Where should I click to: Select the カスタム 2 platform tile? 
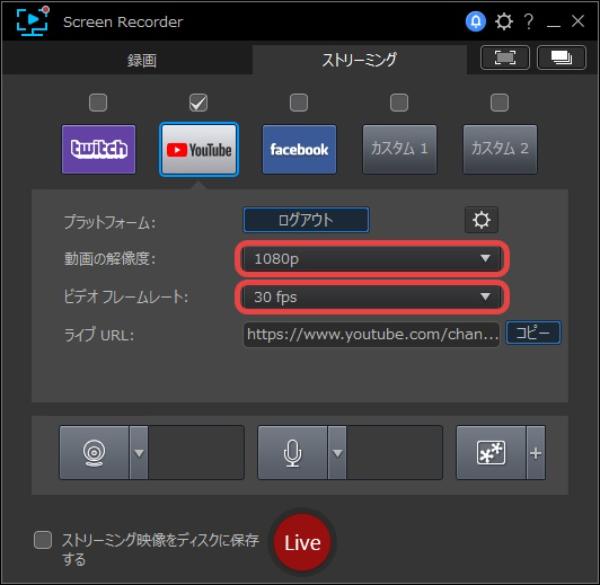[x=500, y=149]
